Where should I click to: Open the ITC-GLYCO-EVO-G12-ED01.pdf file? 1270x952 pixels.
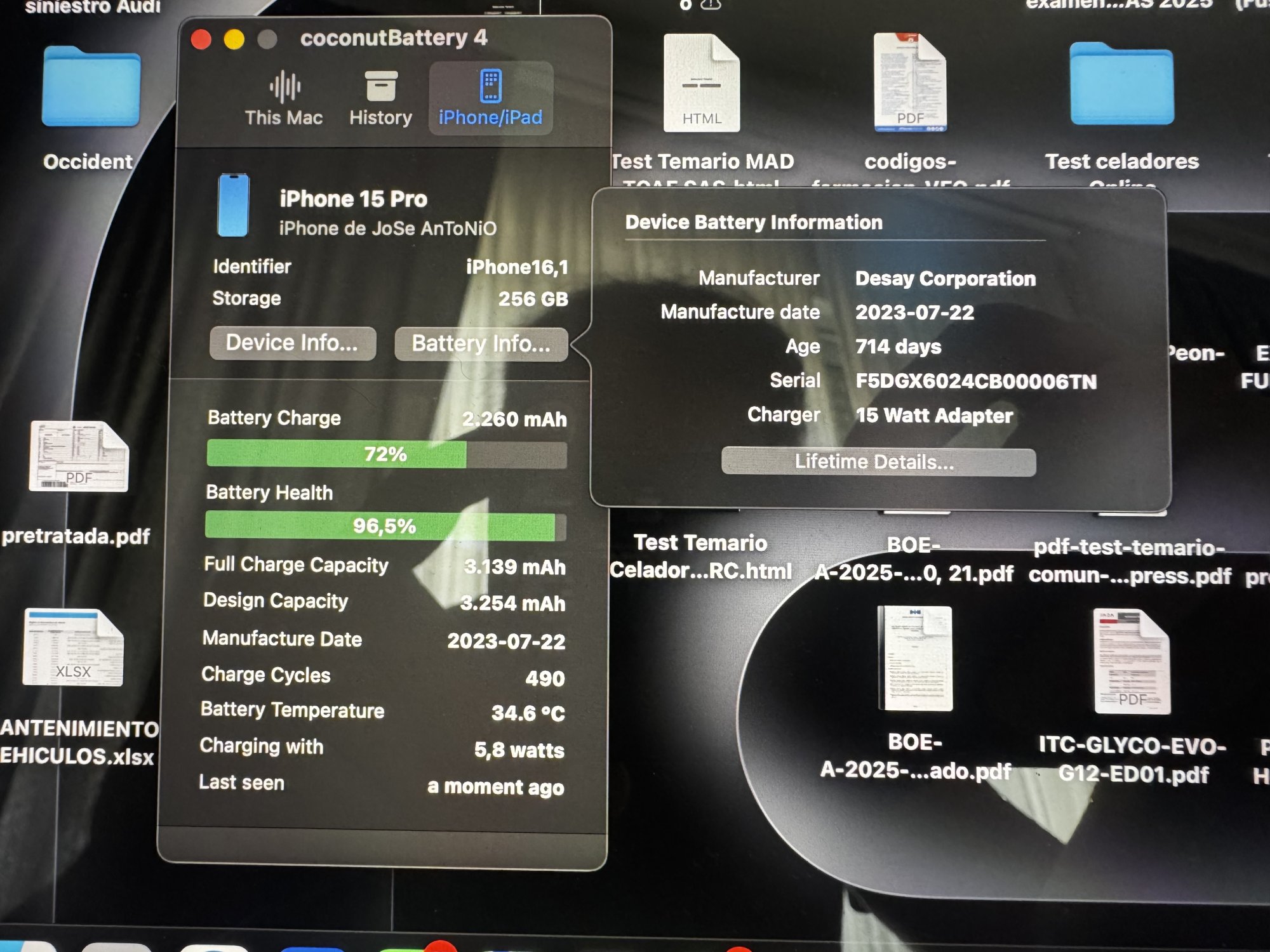(x=1132, y=662)
